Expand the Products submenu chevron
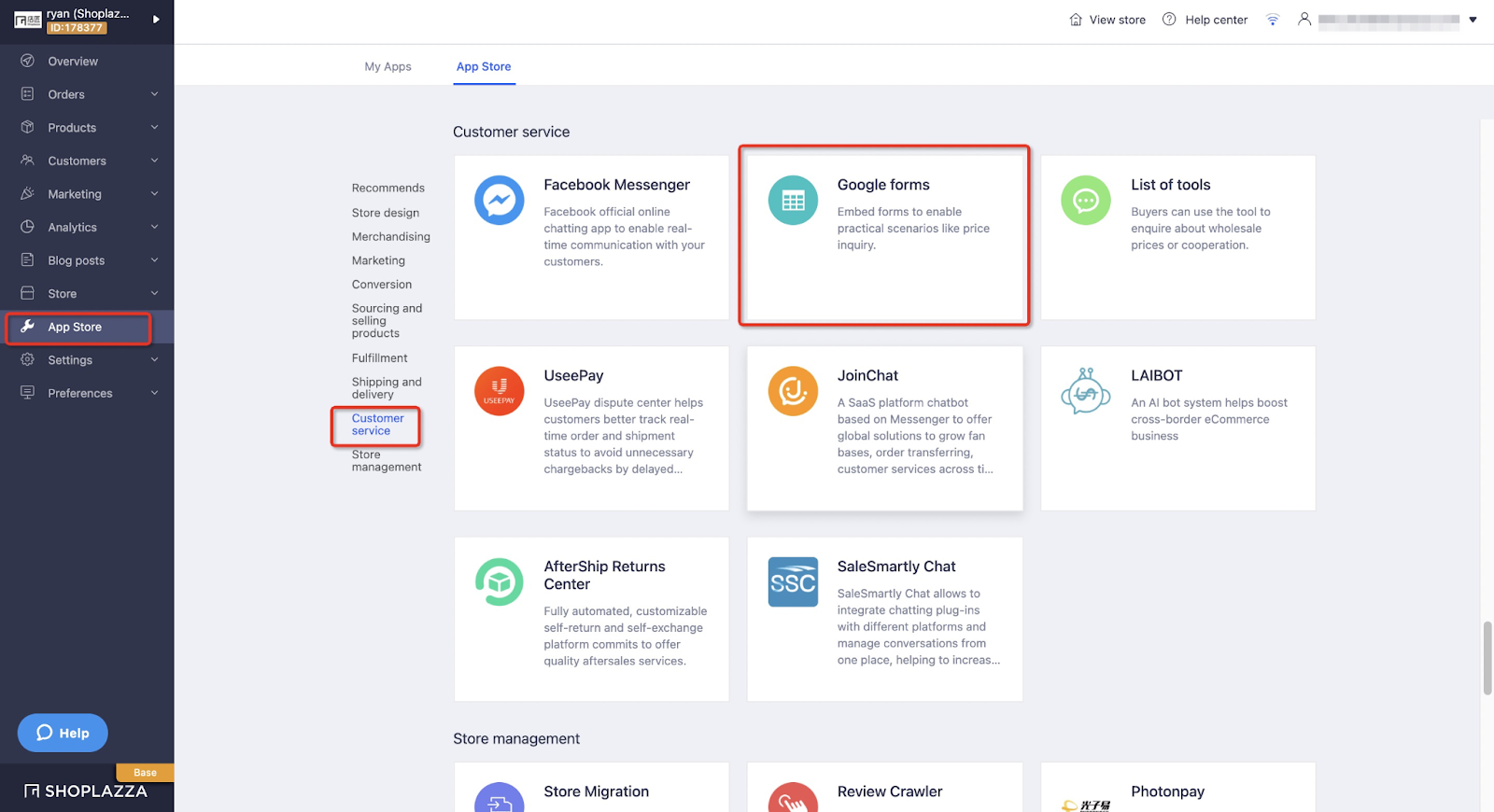 pos(154,127)
